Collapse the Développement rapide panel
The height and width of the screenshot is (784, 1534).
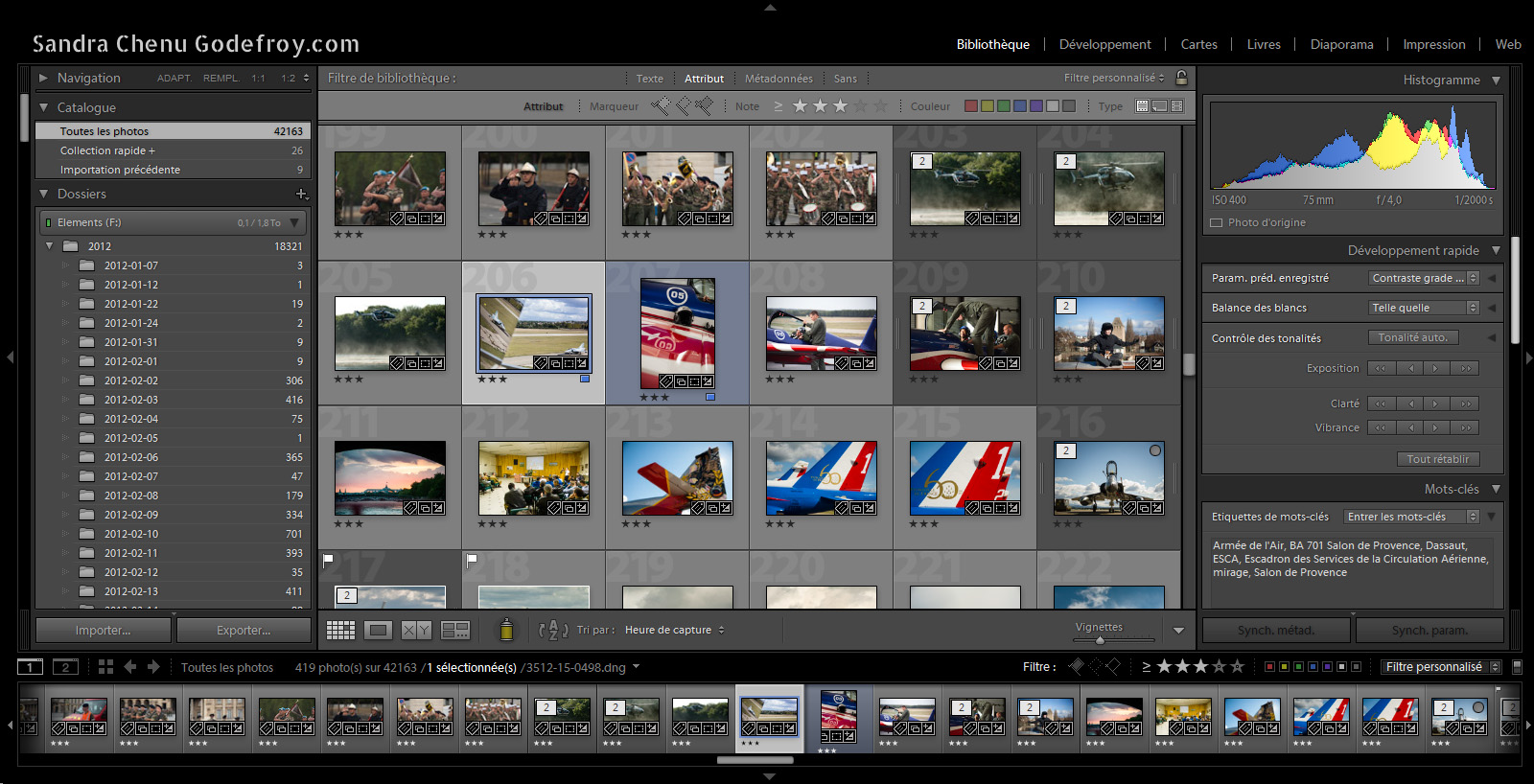point(1496,250)
